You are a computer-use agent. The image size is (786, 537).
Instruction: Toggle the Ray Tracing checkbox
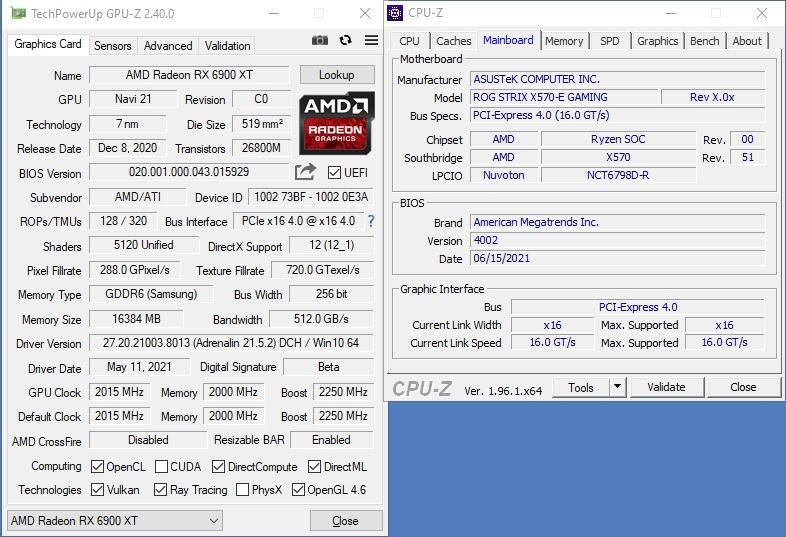pos(160,489)
